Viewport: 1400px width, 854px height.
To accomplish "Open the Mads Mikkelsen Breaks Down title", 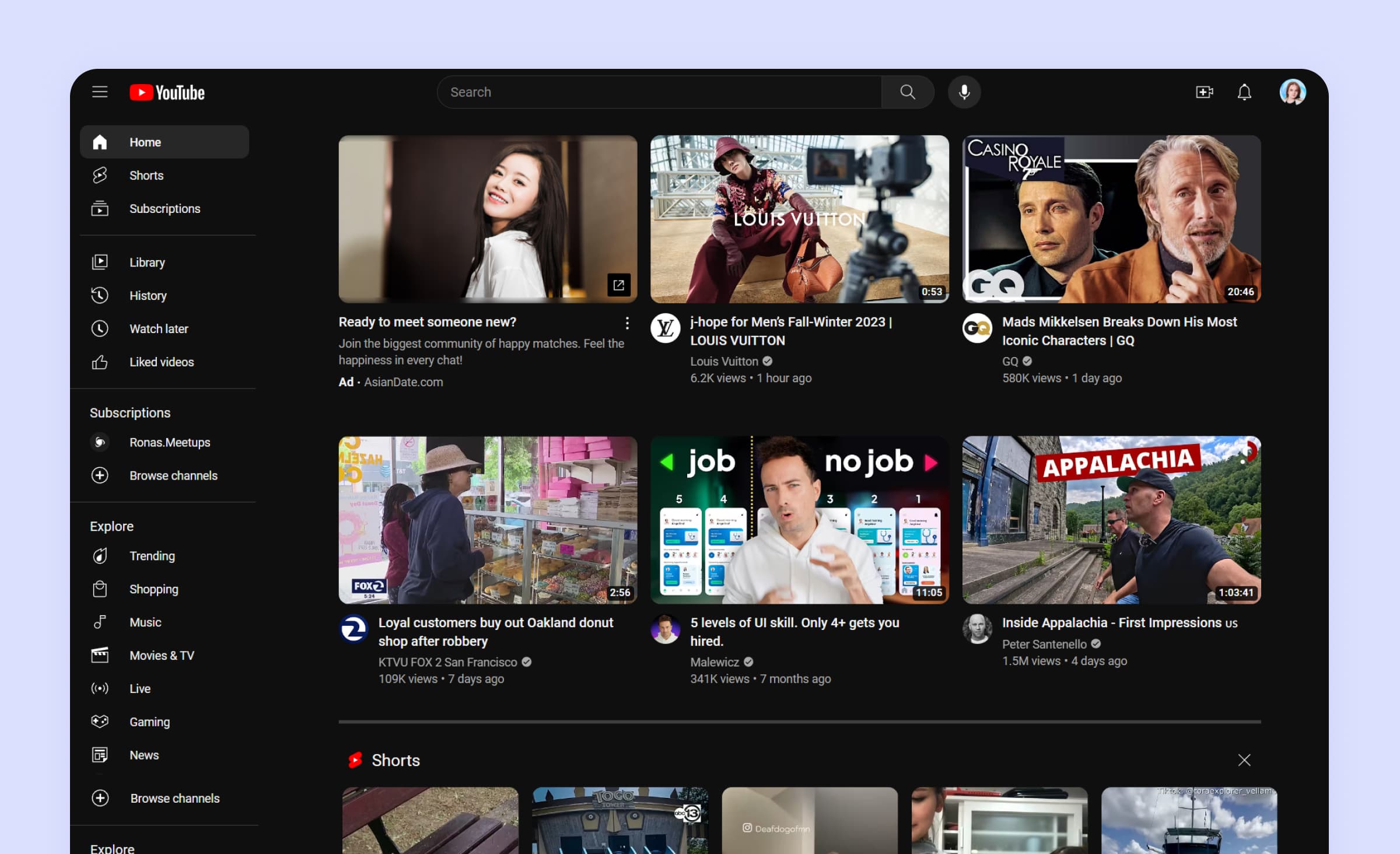I will pos(1119,331).
